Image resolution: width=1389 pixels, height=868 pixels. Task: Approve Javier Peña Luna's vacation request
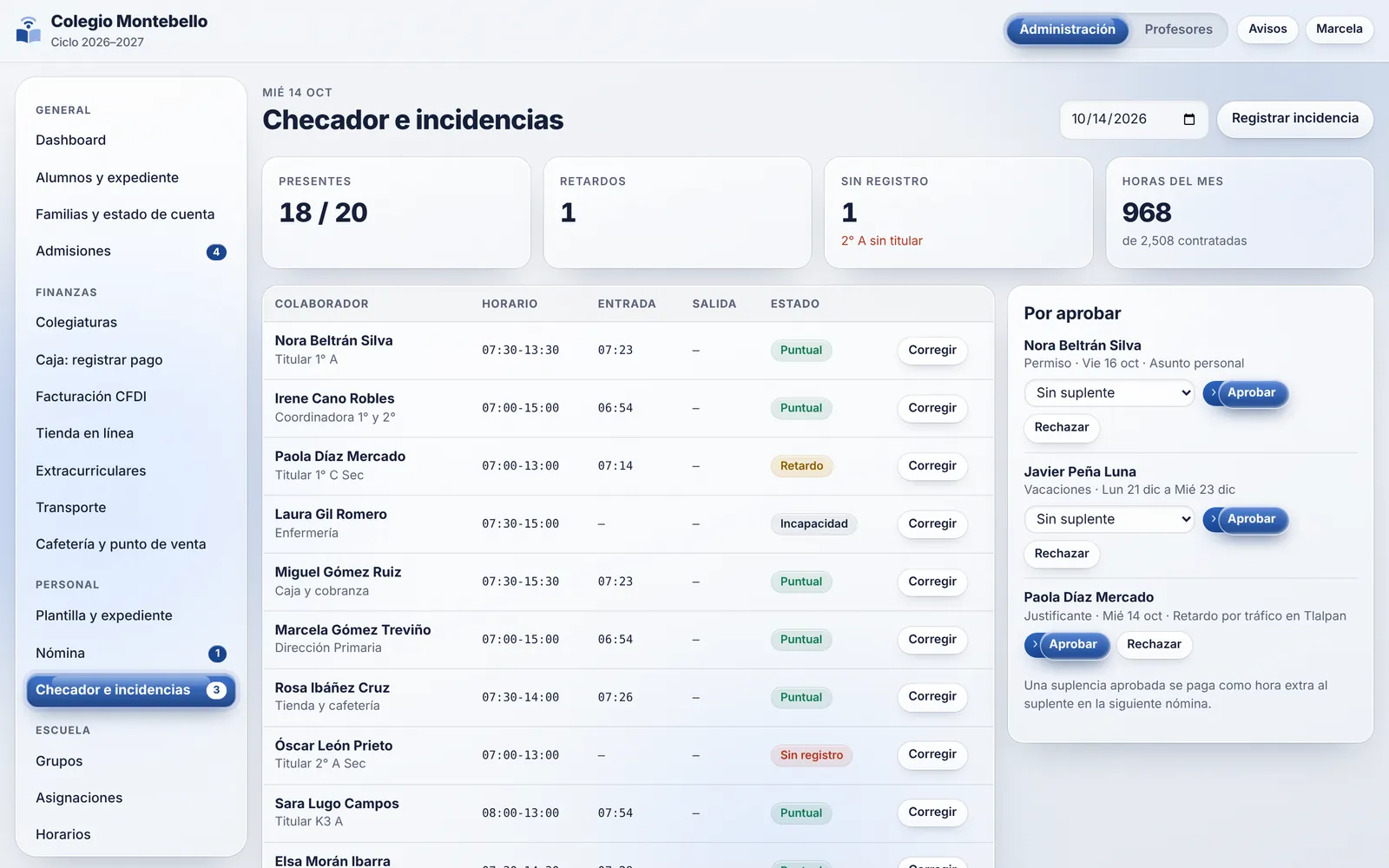(x=1245, y=519)
